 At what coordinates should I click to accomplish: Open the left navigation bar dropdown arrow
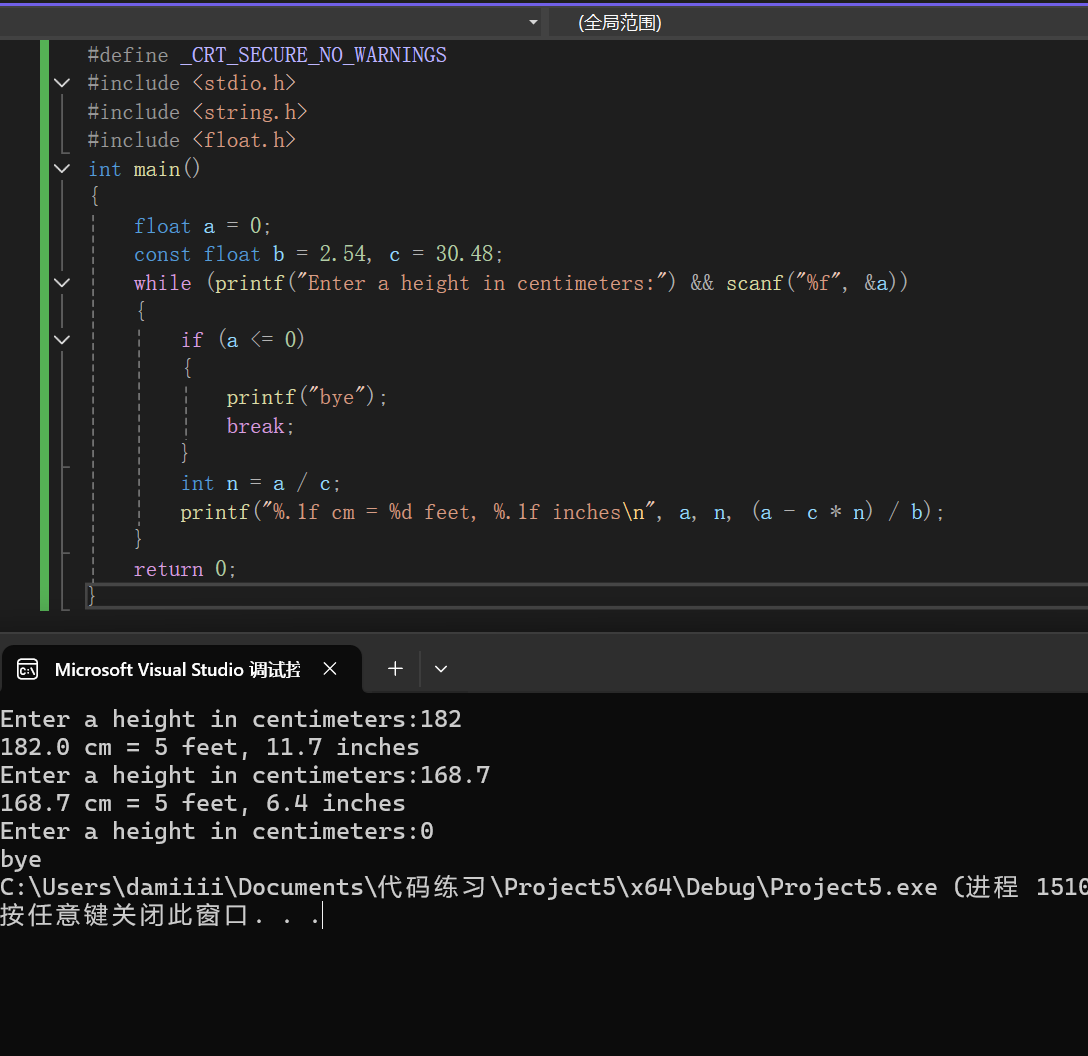point(533,23)
